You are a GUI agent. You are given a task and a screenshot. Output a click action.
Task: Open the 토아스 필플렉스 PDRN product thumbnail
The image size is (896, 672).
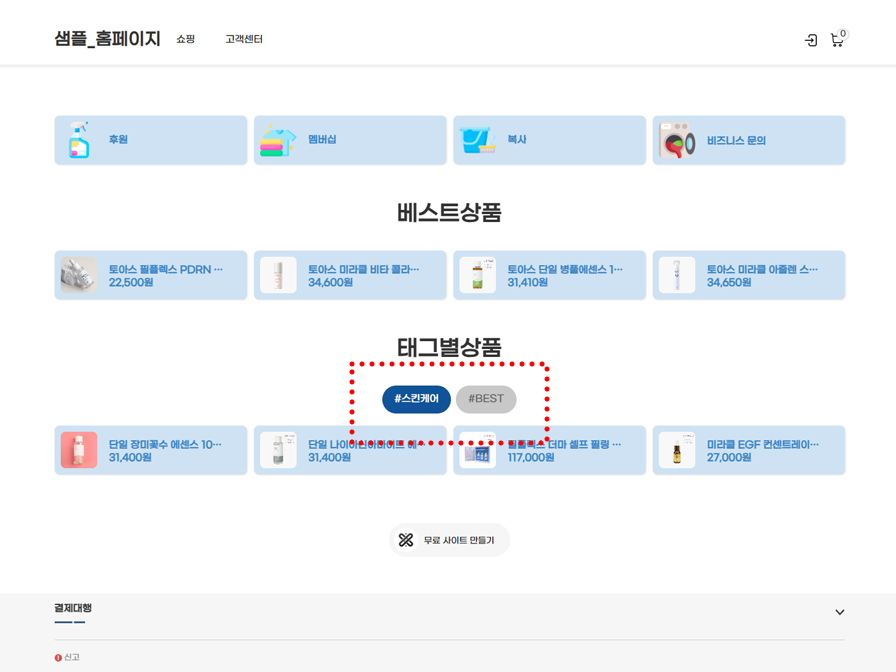[x=79, y=275]
